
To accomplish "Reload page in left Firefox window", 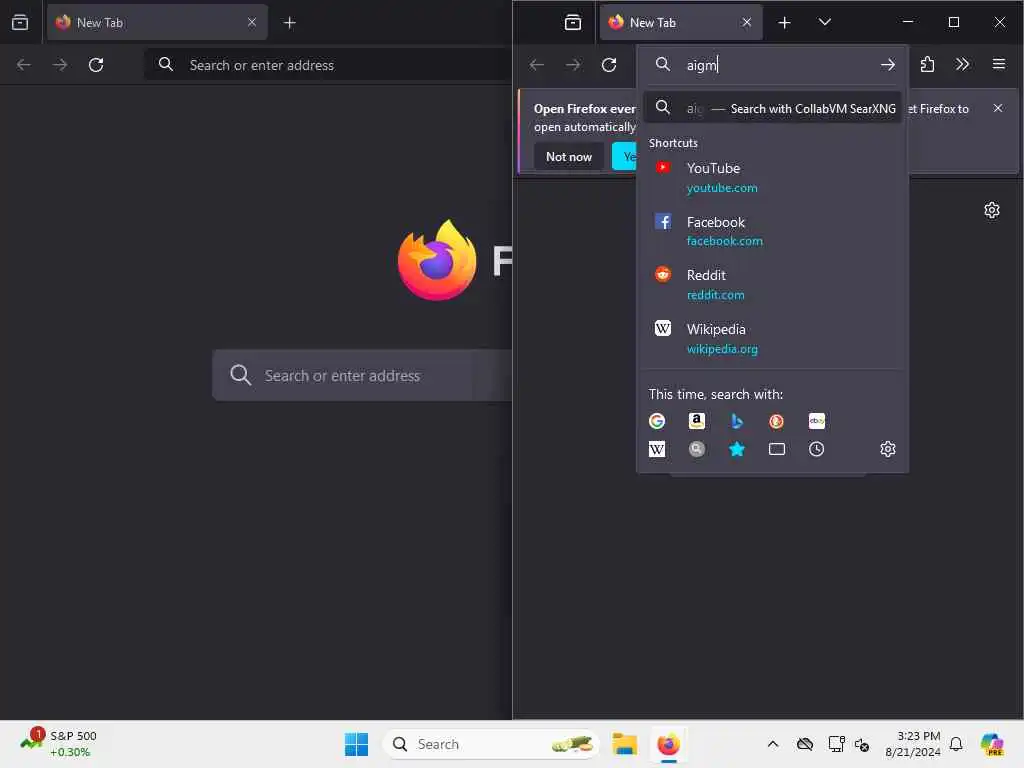I will 96,65.
